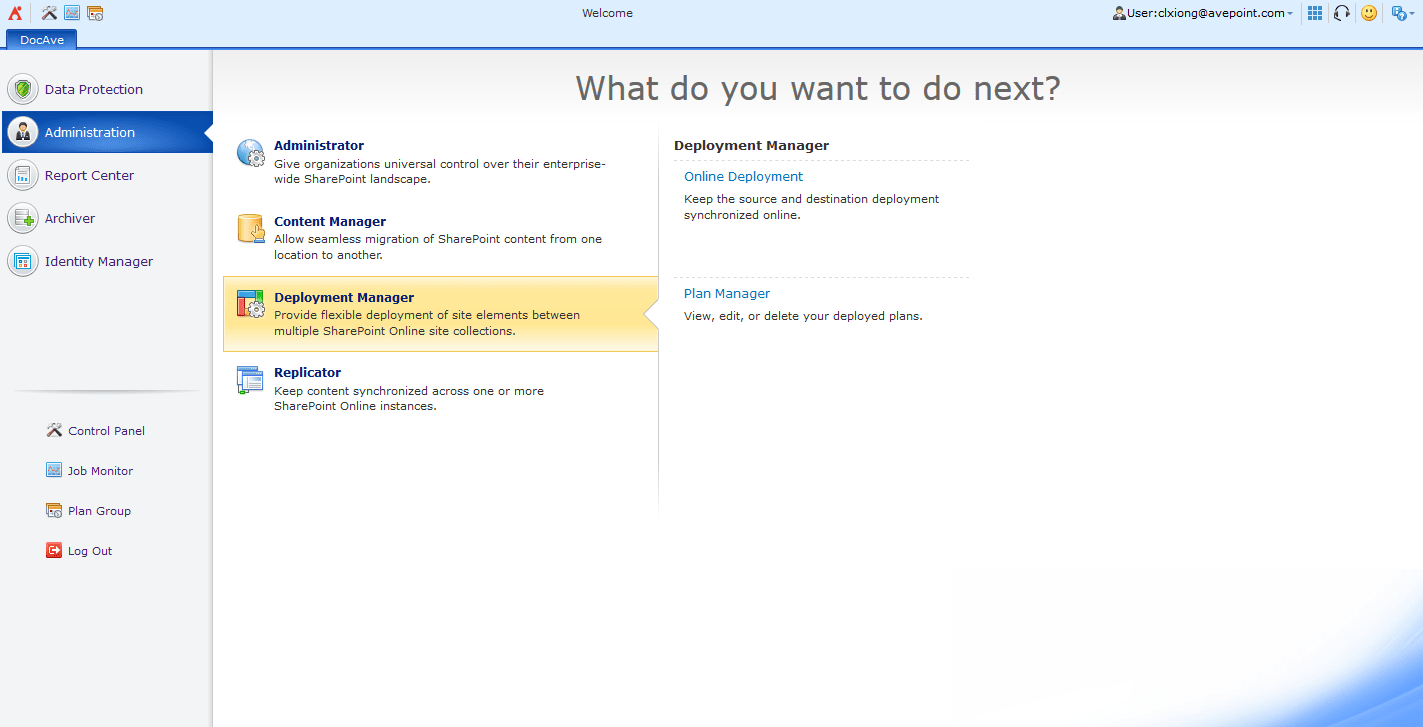This screenshot has height=727, width=1423.
Task: Select Identity Manager in the sidebar
Action: [x=106, y=261]
